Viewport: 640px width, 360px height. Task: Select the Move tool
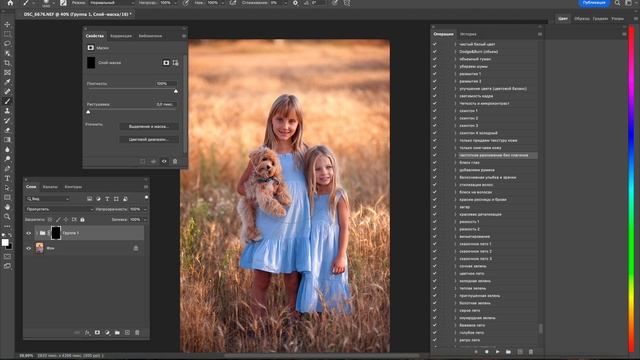[x=7, y=24]
